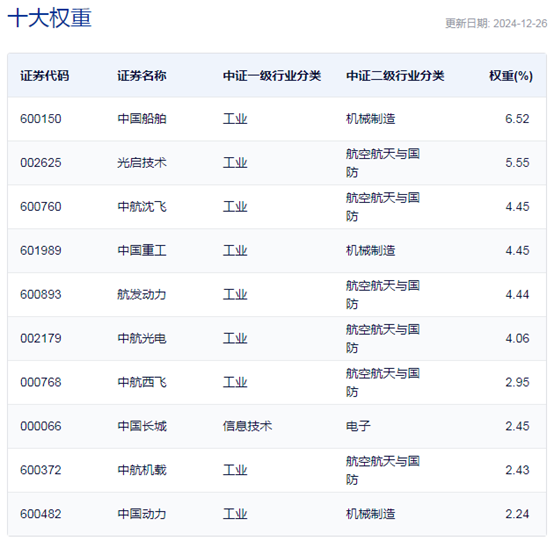This screenshot has height=548, width=554.
Task: Click the 权重(%) column header
Action: [x=511, y=76]
